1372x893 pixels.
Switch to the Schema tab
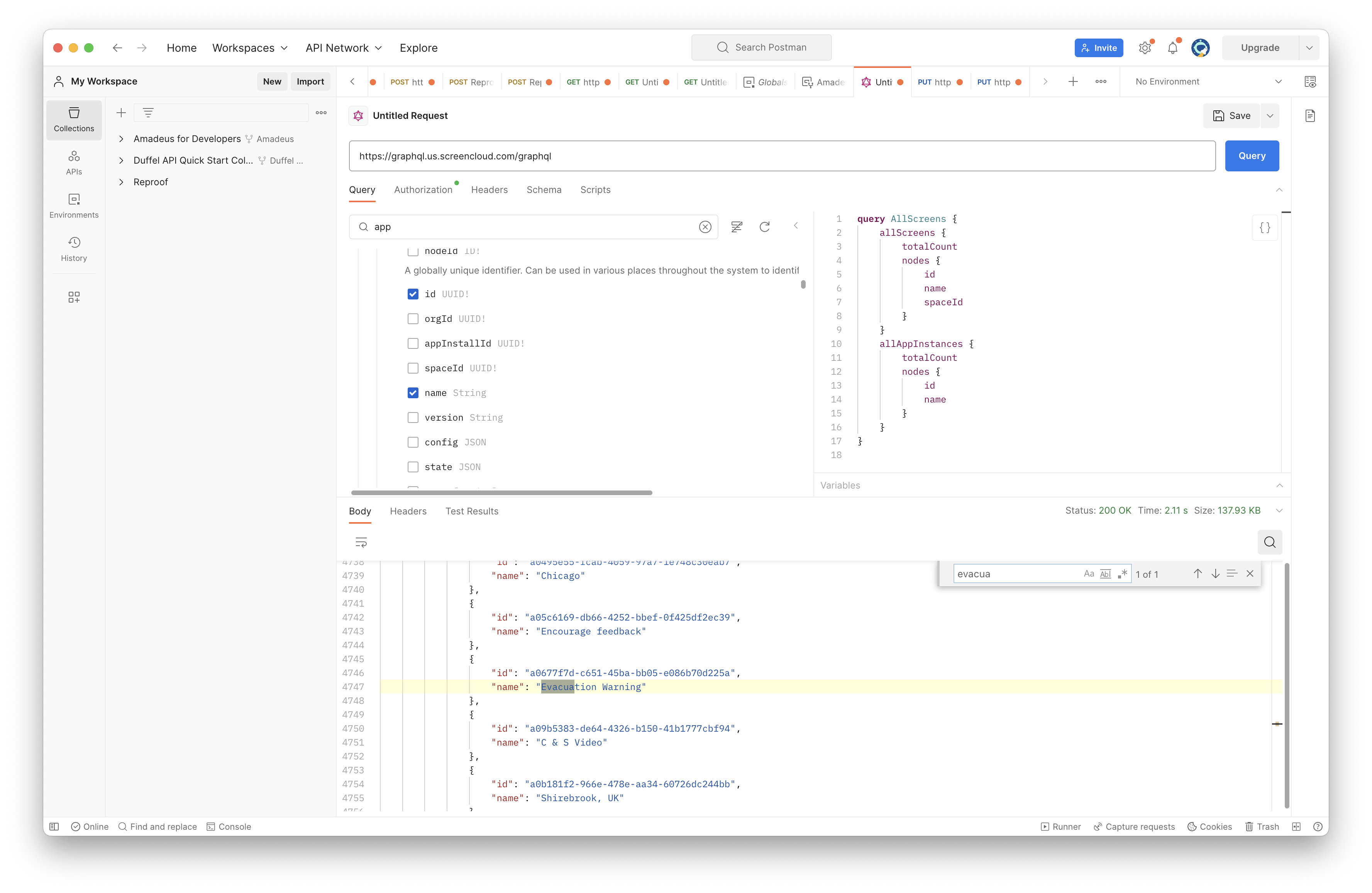544,190
